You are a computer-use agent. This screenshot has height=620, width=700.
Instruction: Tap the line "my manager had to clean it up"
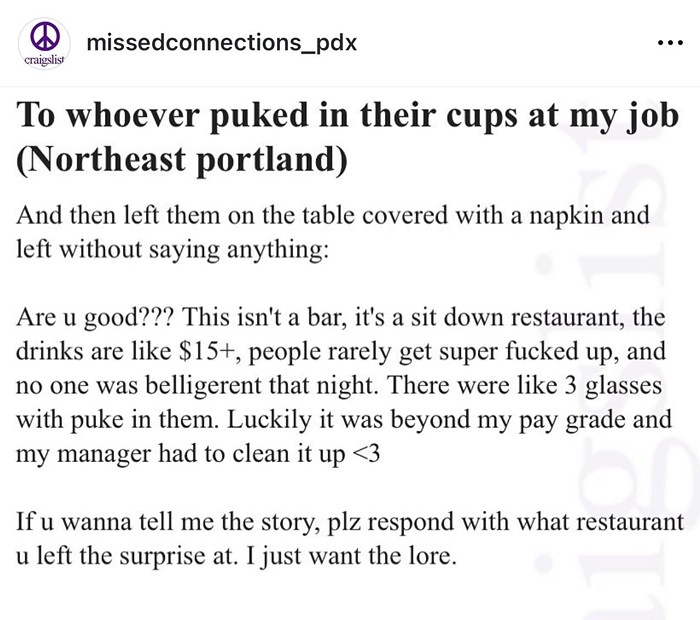181,454
